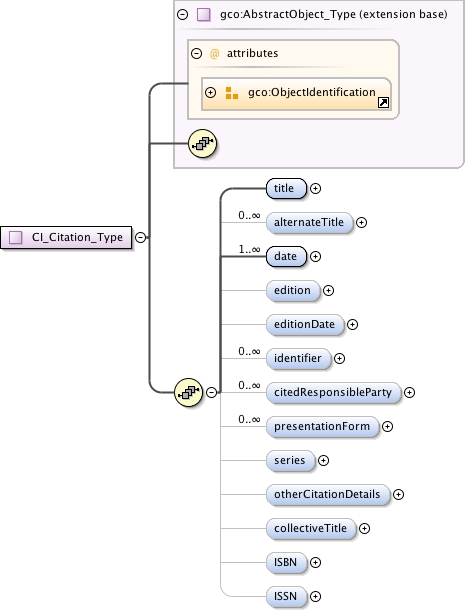466x612 pixels.
Task: Click the 1..∞ cardinality label above date
Action: pyautogui.click(x=249, y=249)
